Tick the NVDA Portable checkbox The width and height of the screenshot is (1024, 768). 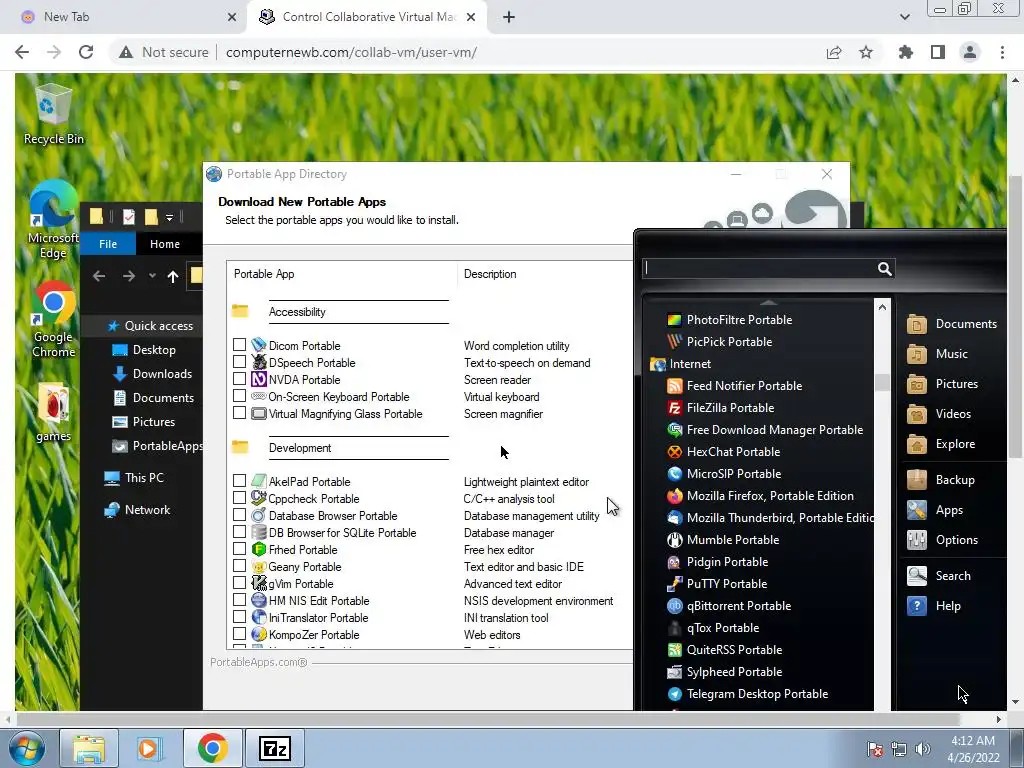(x=240, y=379)
